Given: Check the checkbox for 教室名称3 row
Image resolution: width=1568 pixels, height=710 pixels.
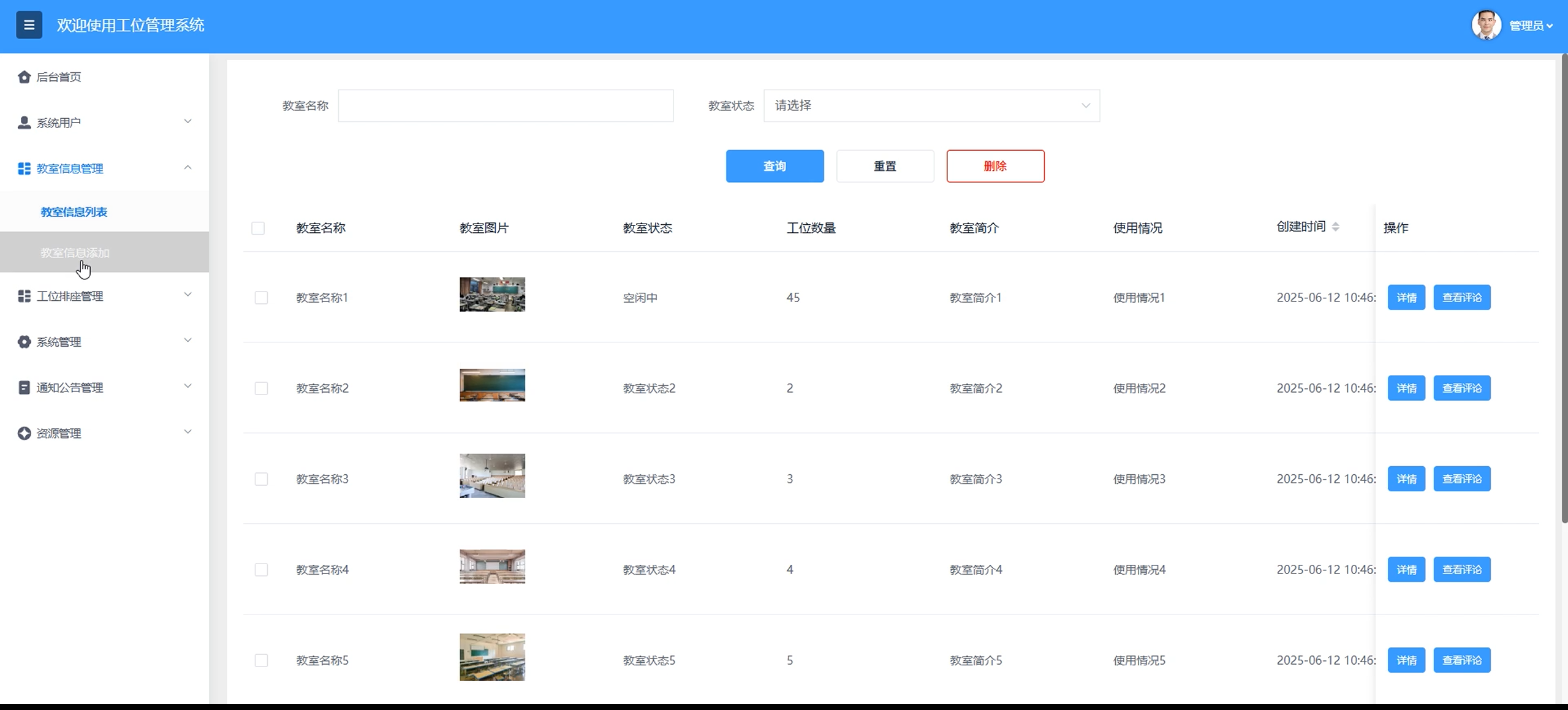Looking at the screenshot, I should pos(261,479).
